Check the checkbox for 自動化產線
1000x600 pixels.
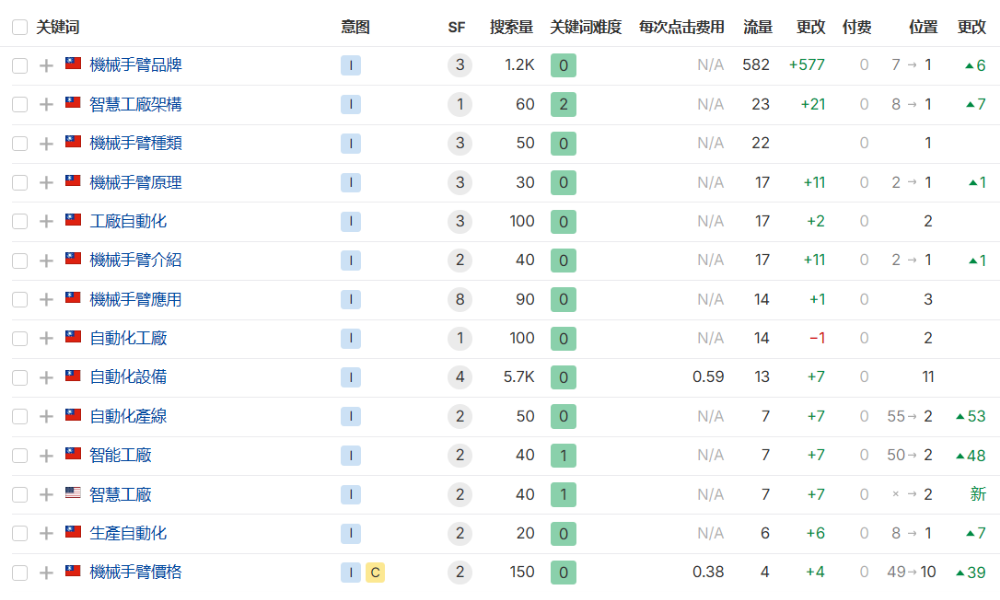click(19, 416)
